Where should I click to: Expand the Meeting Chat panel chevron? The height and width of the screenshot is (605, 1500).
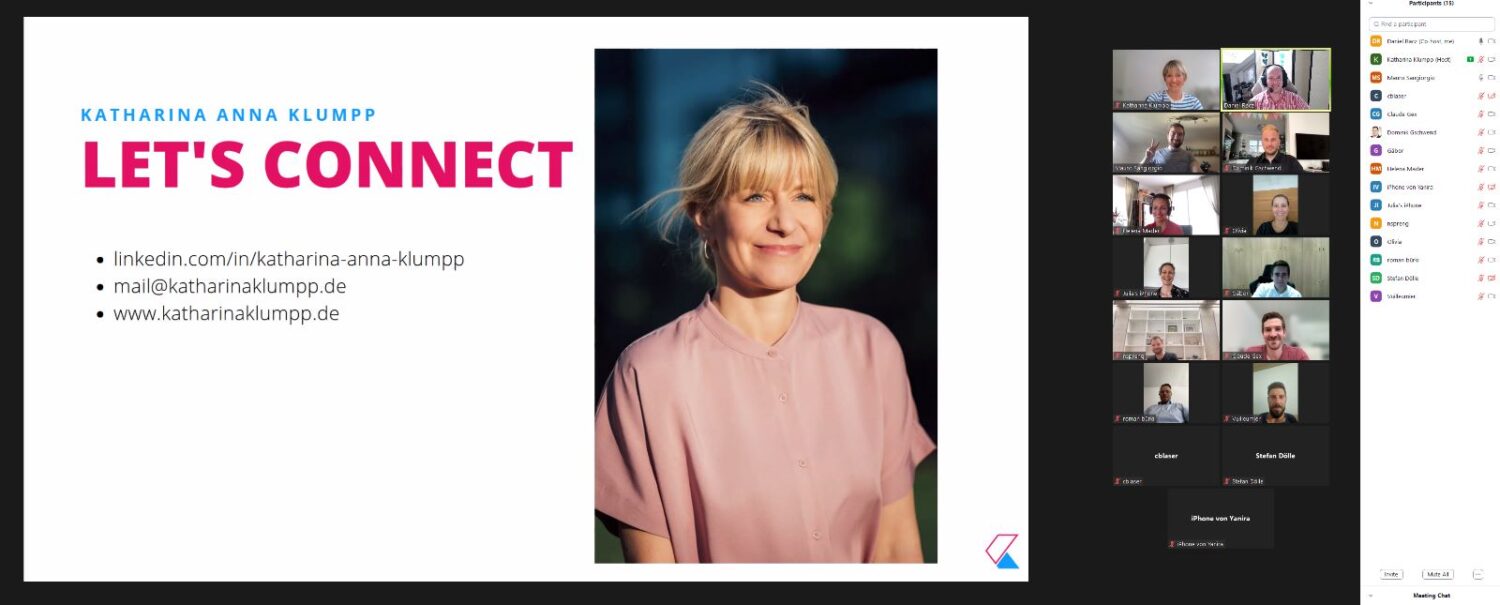pyautogui.click(x=1371, y=596)
